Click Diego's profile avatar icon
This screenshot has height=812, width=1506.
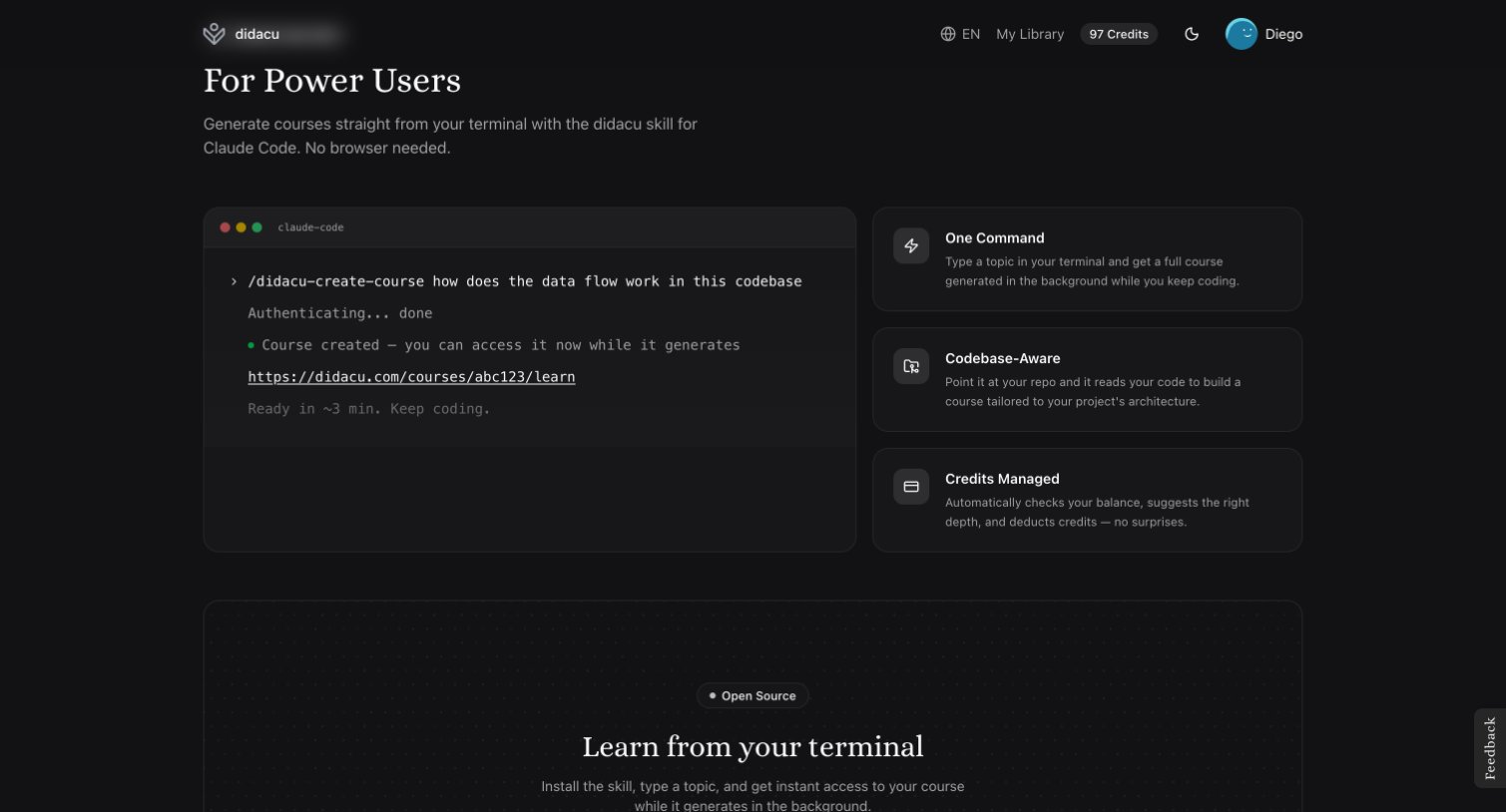[x=1241, y=33]
